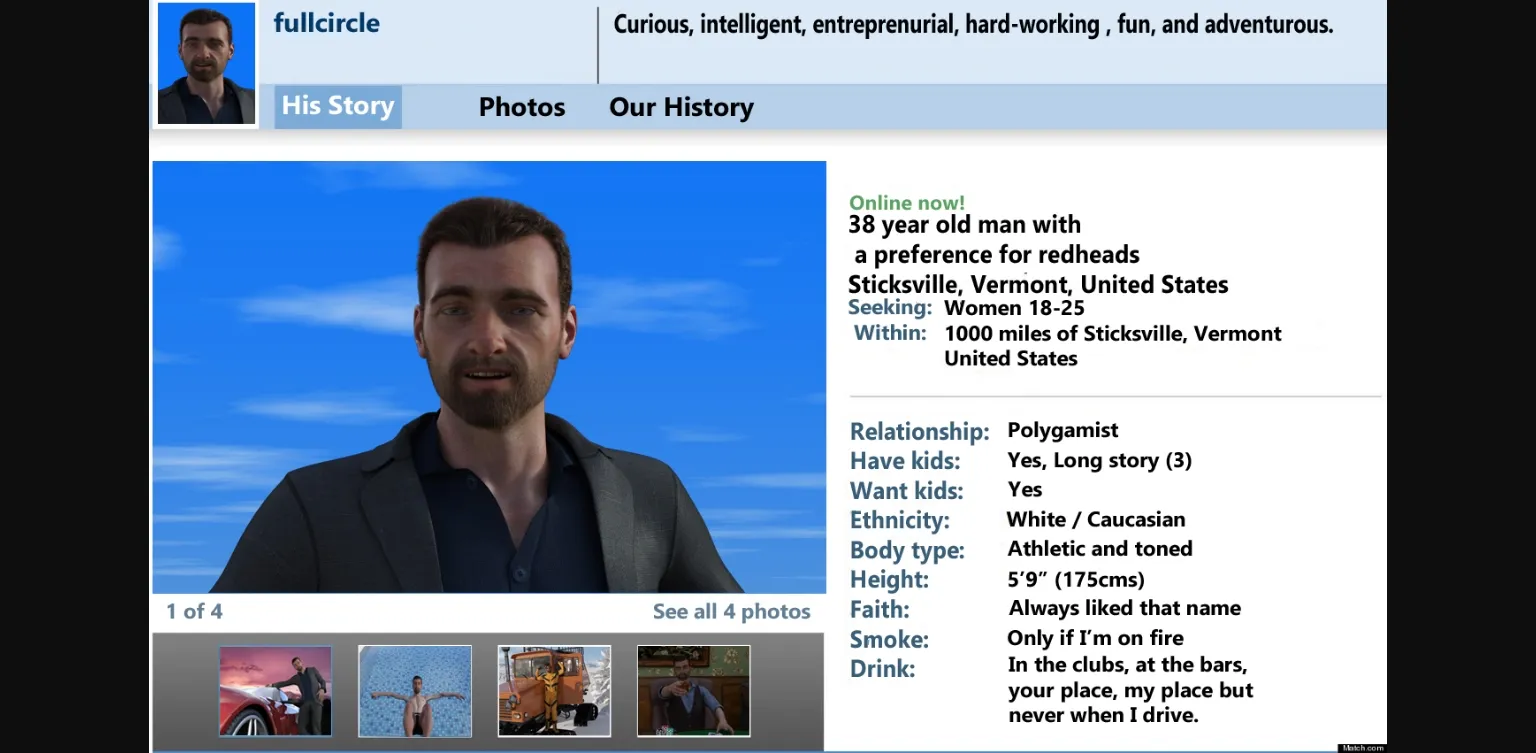
Task: Open the orange snow truck thumbnail
Action: tap(554, 691)
